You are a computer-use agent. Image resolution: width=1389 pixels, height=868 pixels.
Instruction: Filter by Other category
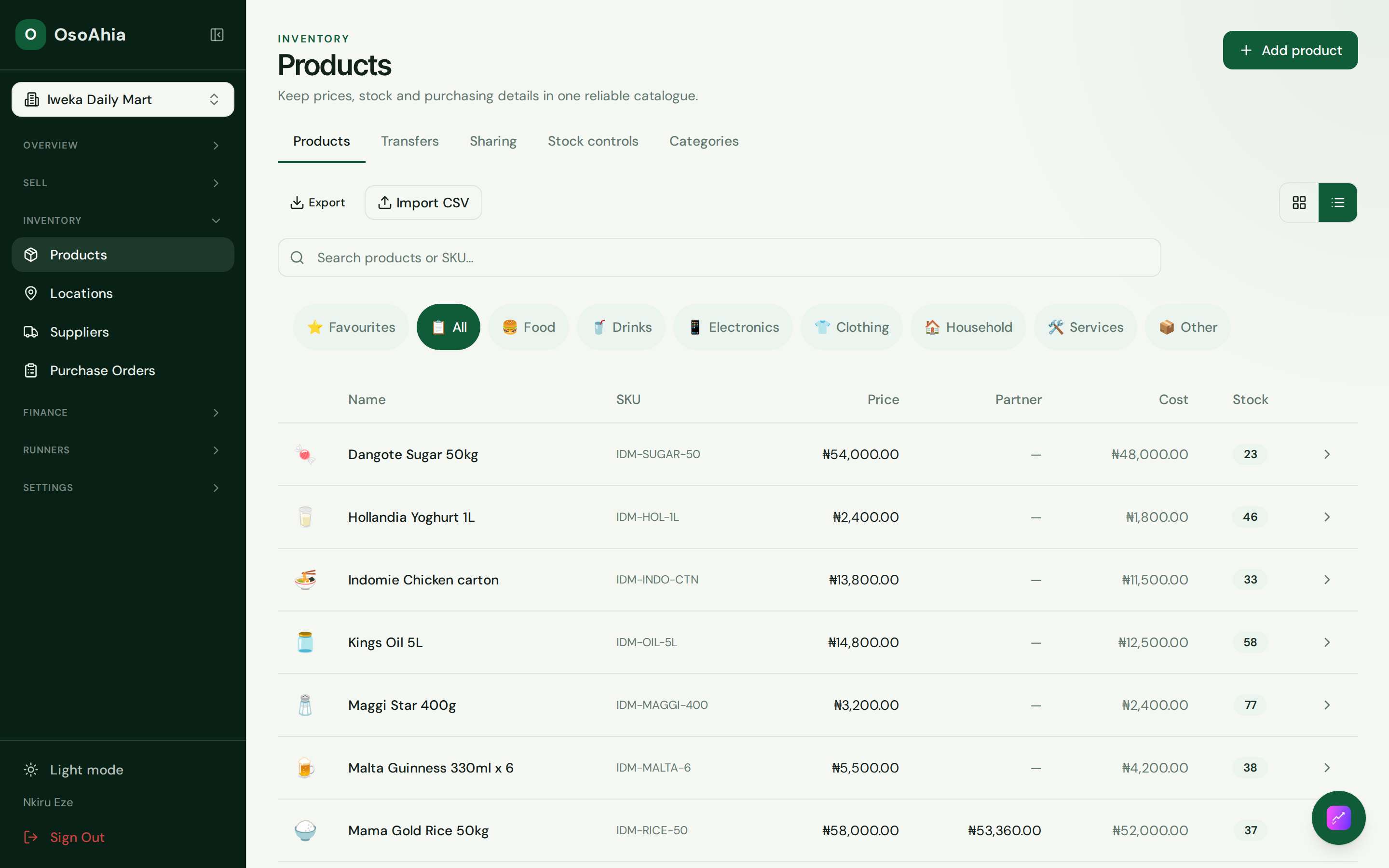pos(1187,327)
